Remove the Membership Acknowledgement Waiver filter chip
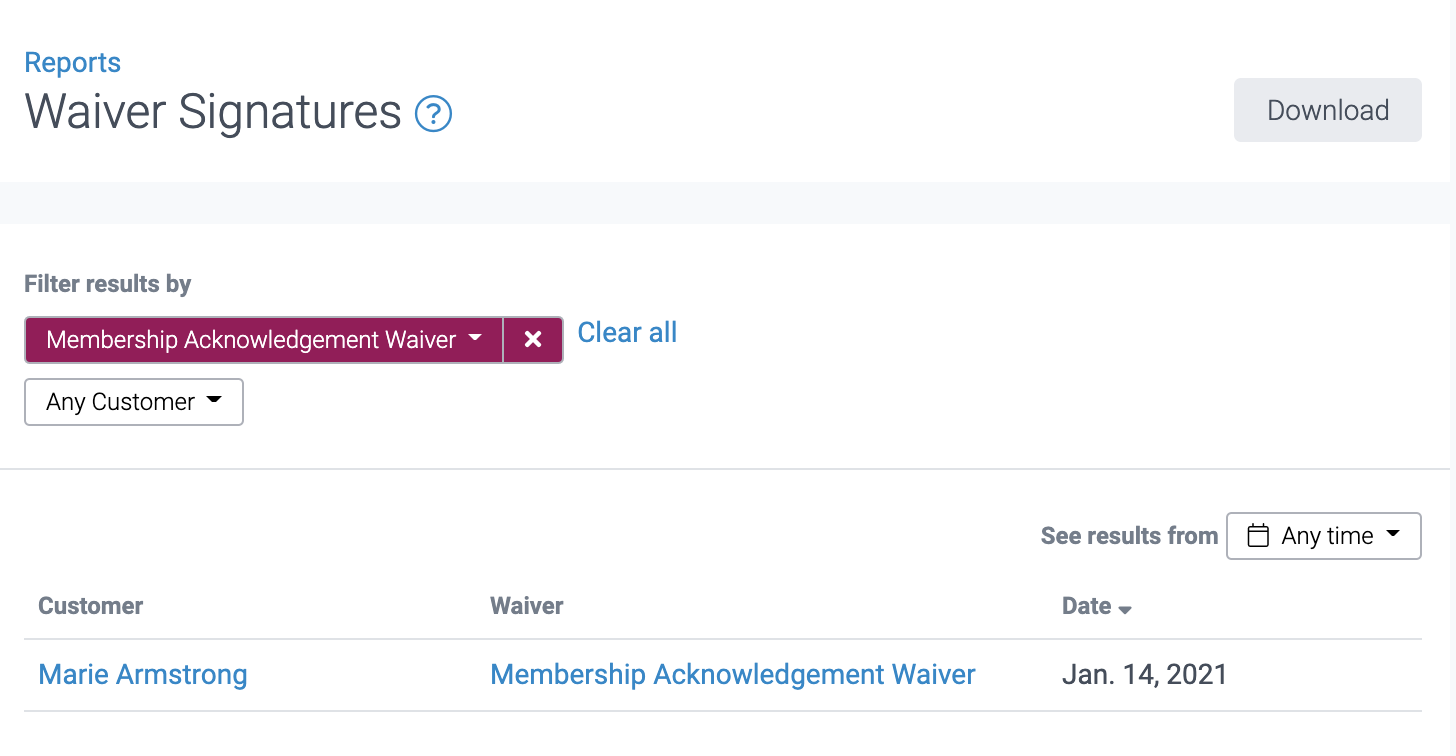Viewport: 1456px width, 756px height. pos(532,339)
